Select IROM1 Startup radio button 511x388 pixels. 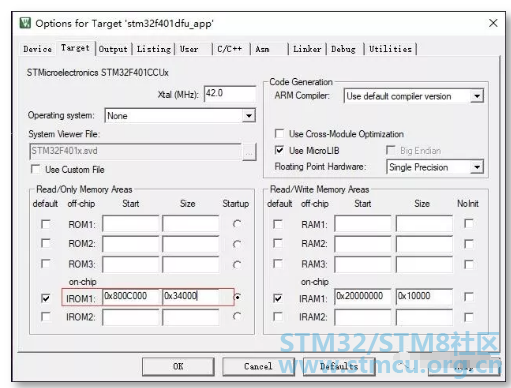click(x=237, y=297)
